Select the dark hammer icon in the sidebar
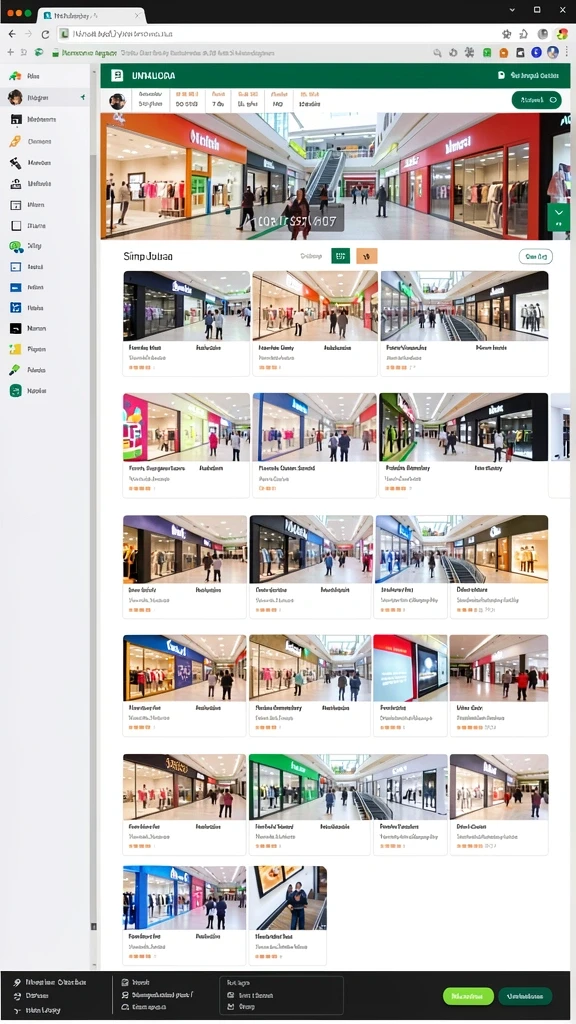Viewport: 576px width, 1024px height. click(x=16, y=163)
